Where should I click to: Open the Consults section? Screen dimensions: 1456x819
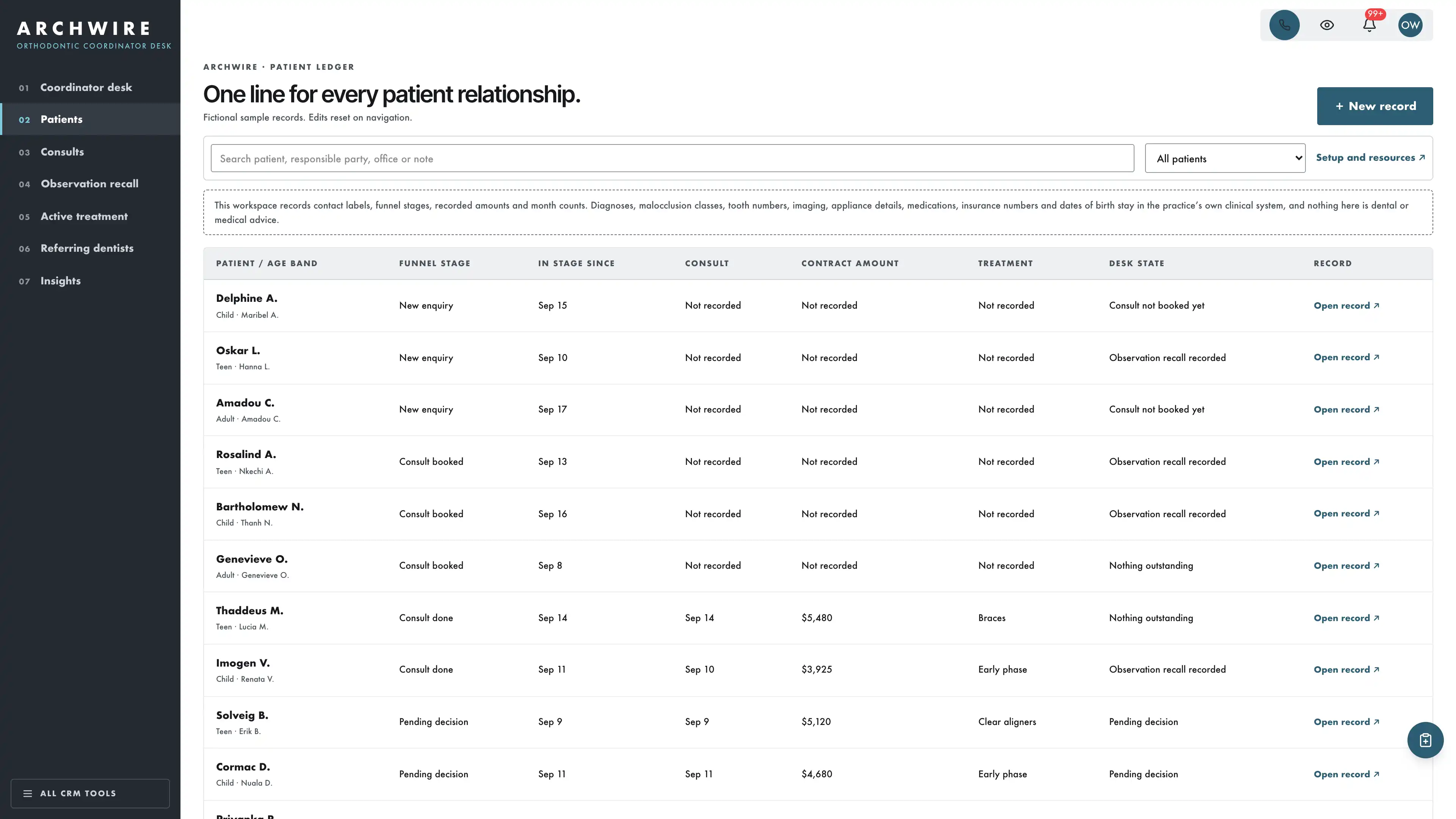tap(91, 152)
